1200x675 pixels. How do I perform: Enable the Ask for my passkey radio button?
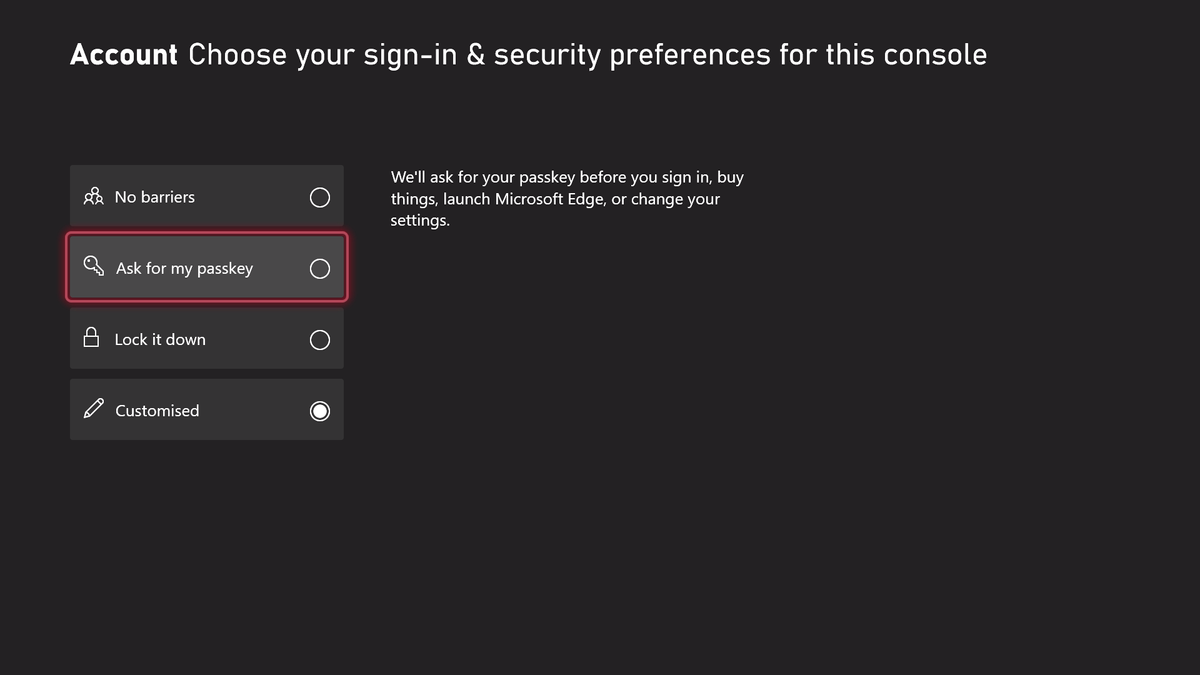[319, 268]
